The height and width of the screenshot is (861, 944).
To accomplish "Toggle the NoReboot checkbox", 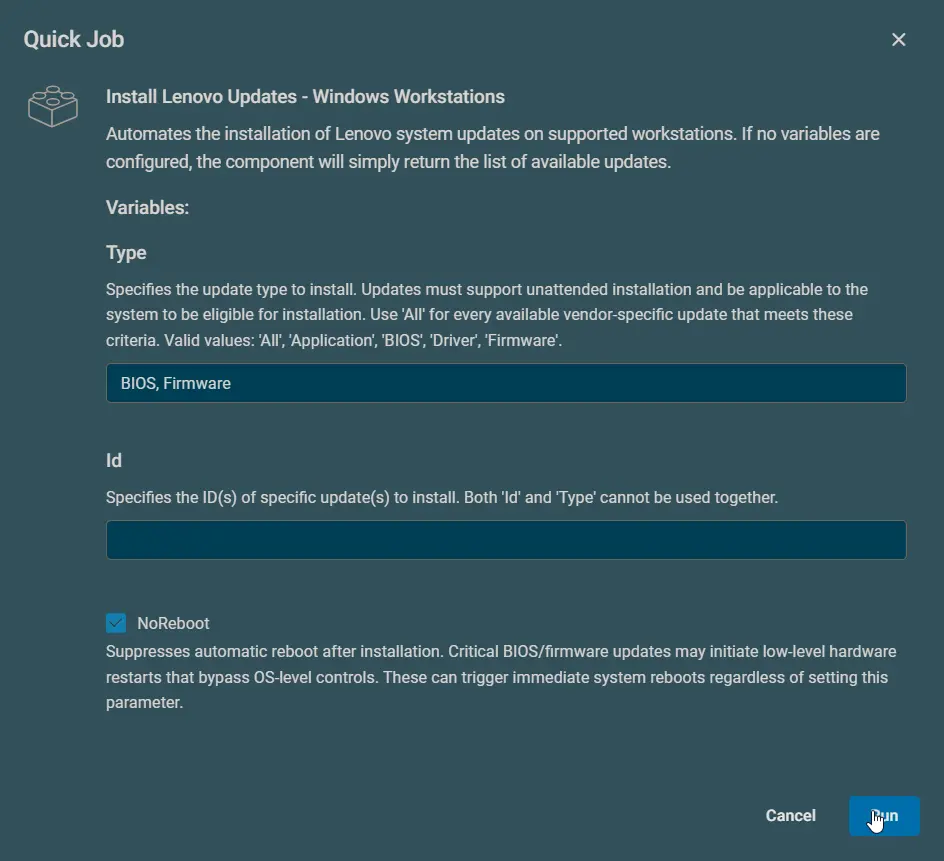I will point(116,623).
